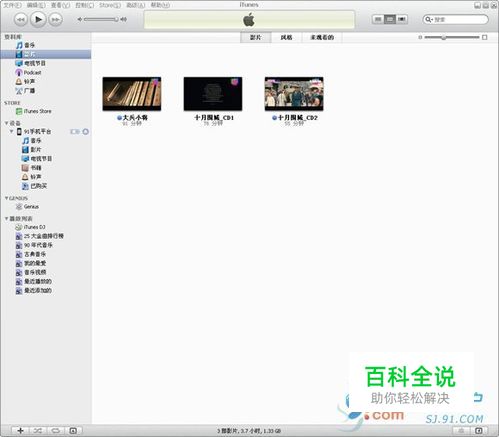Image resolution: width=499 pixels, height=437 pixels.
Task: Collapse the GENIUS section
Action: pos(6,198)
